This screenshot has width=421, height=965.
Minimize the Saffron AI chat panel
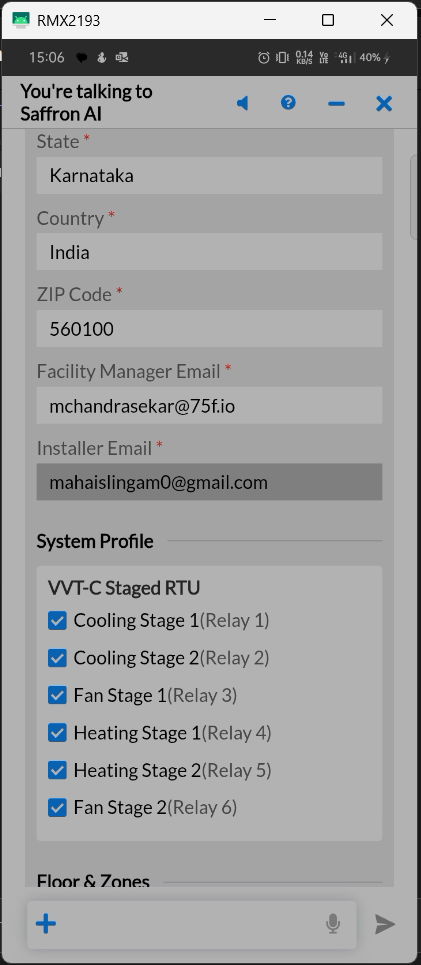click(x=337, y=103)
